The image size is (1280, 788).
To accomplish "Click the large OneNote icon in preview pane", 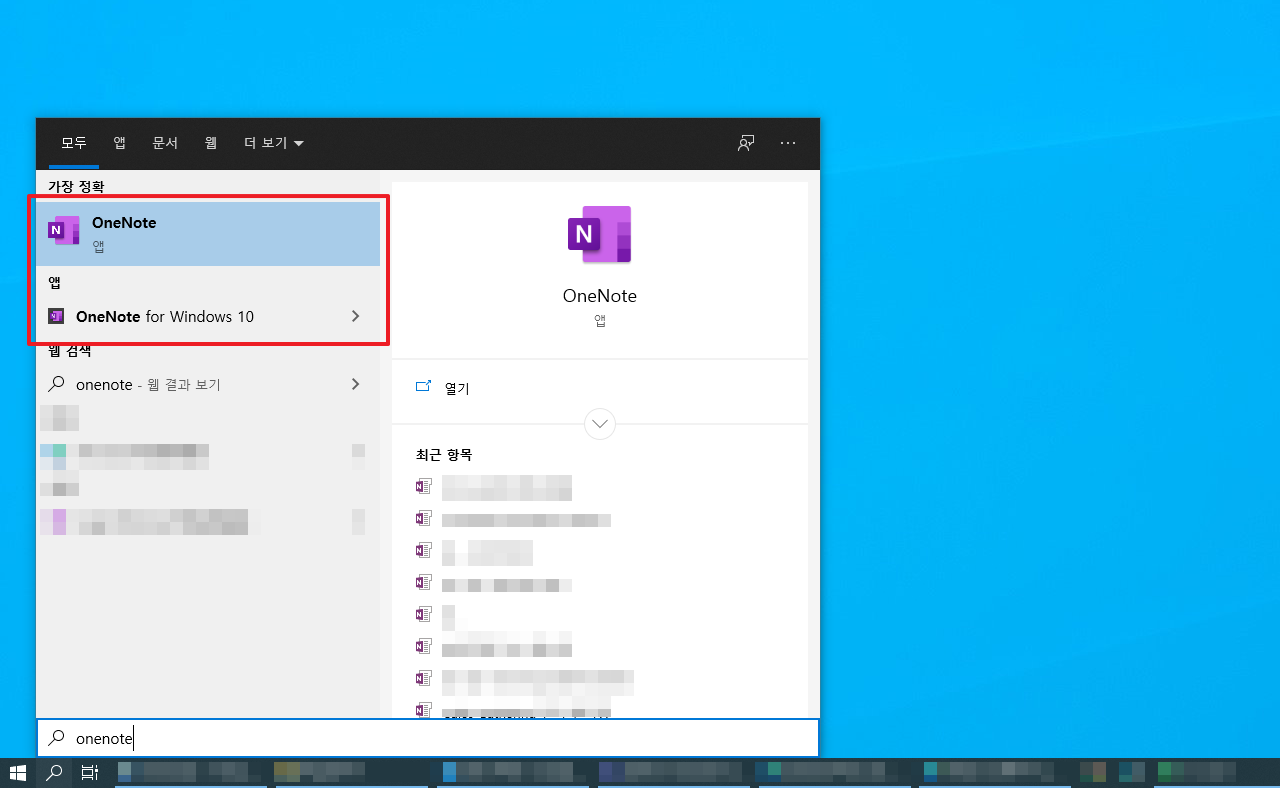I will click(x=599, y=233).
